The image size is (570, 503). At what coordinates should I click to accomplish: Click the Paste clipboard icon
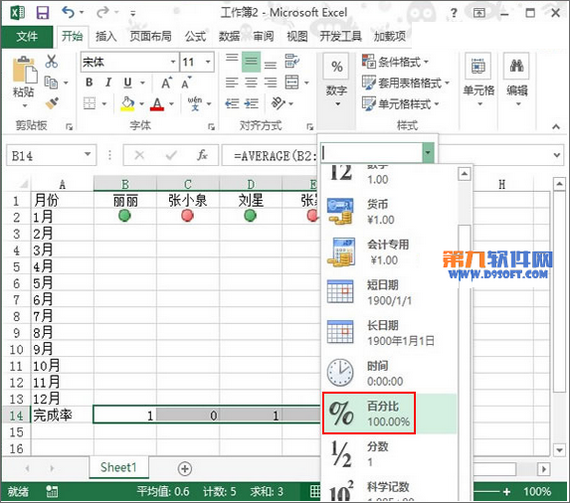[x=24, y=70]
